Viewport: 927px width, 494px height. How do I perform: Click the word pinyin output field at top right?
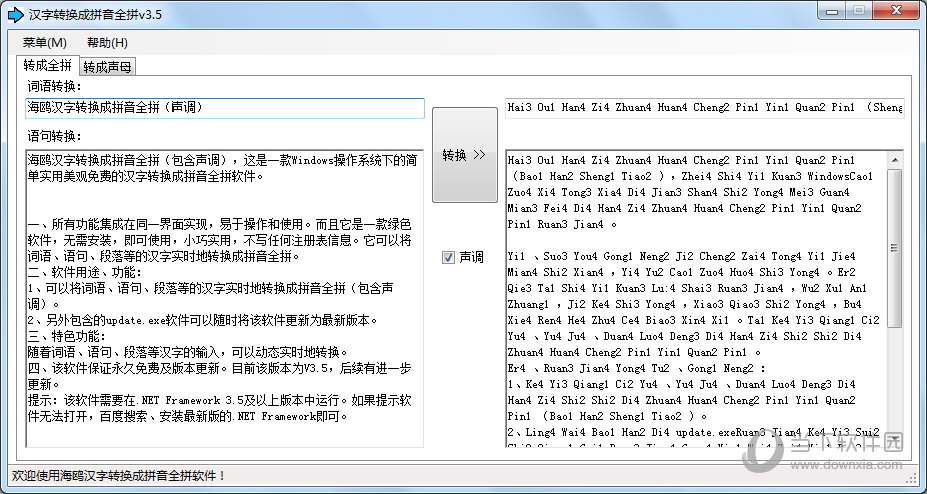tap(705, 108)
